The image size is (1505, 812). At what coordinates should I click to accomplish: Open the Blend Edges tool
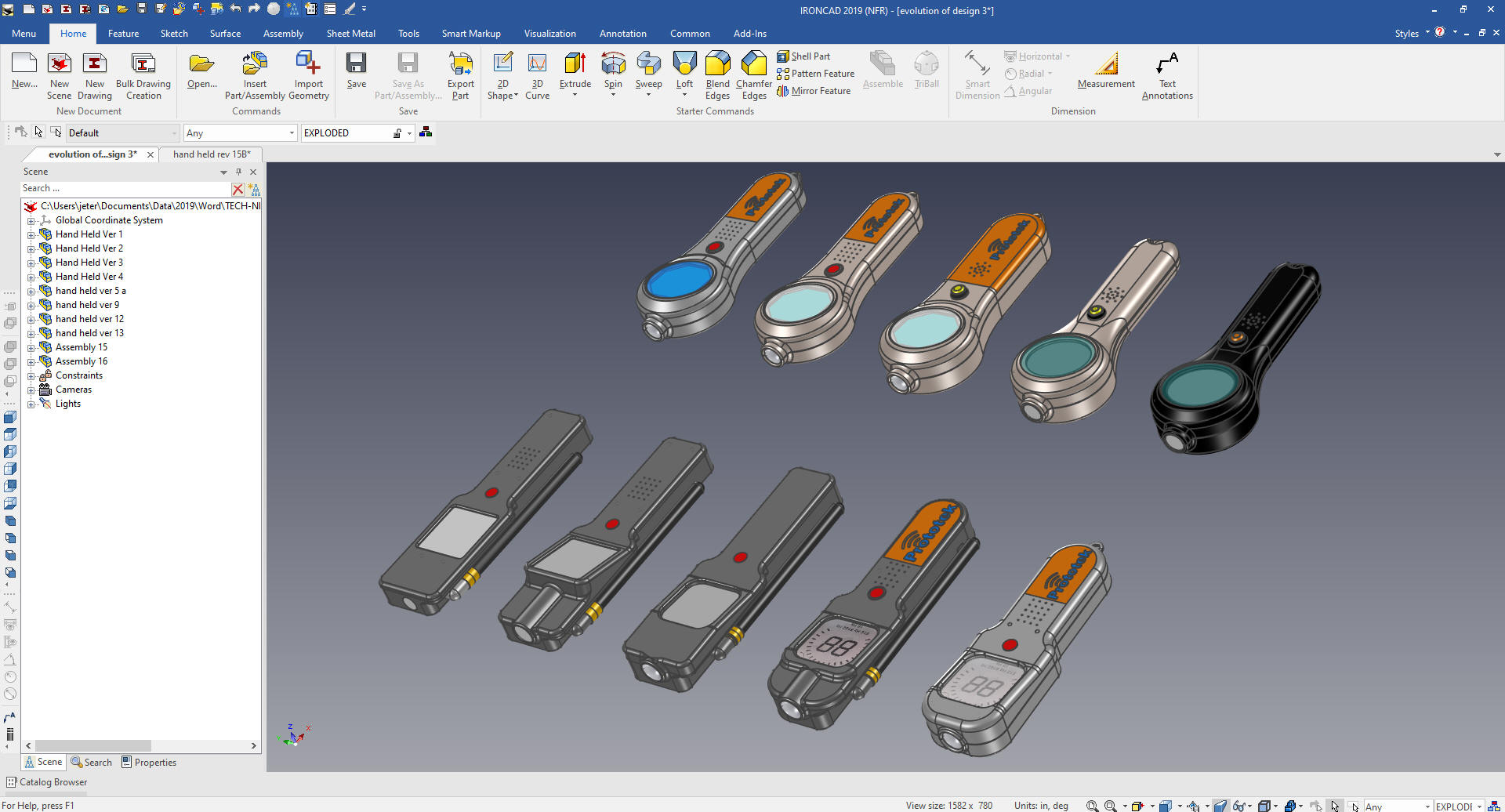pos(717,64)
